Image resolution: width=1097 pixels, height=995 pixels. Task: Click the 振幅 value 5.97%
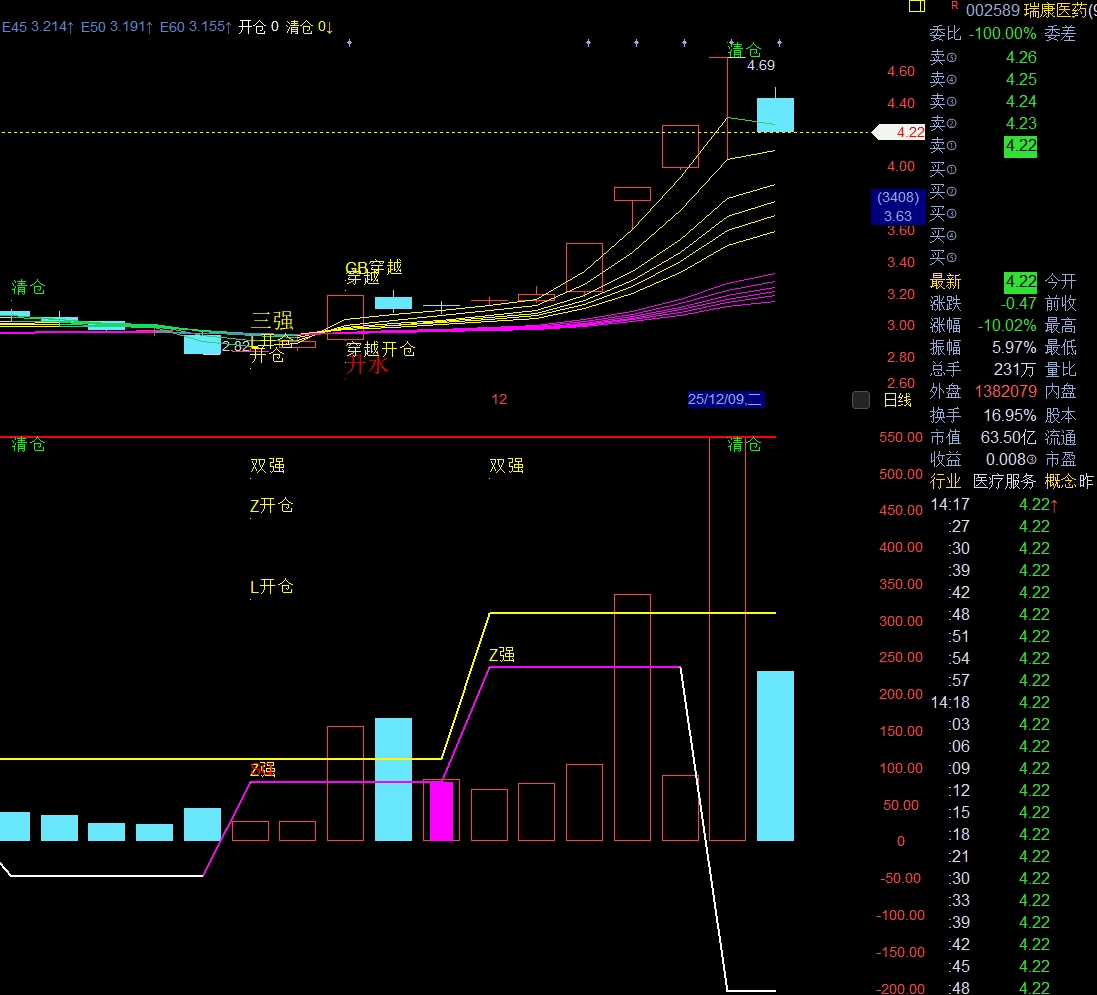click(1014, 347)
